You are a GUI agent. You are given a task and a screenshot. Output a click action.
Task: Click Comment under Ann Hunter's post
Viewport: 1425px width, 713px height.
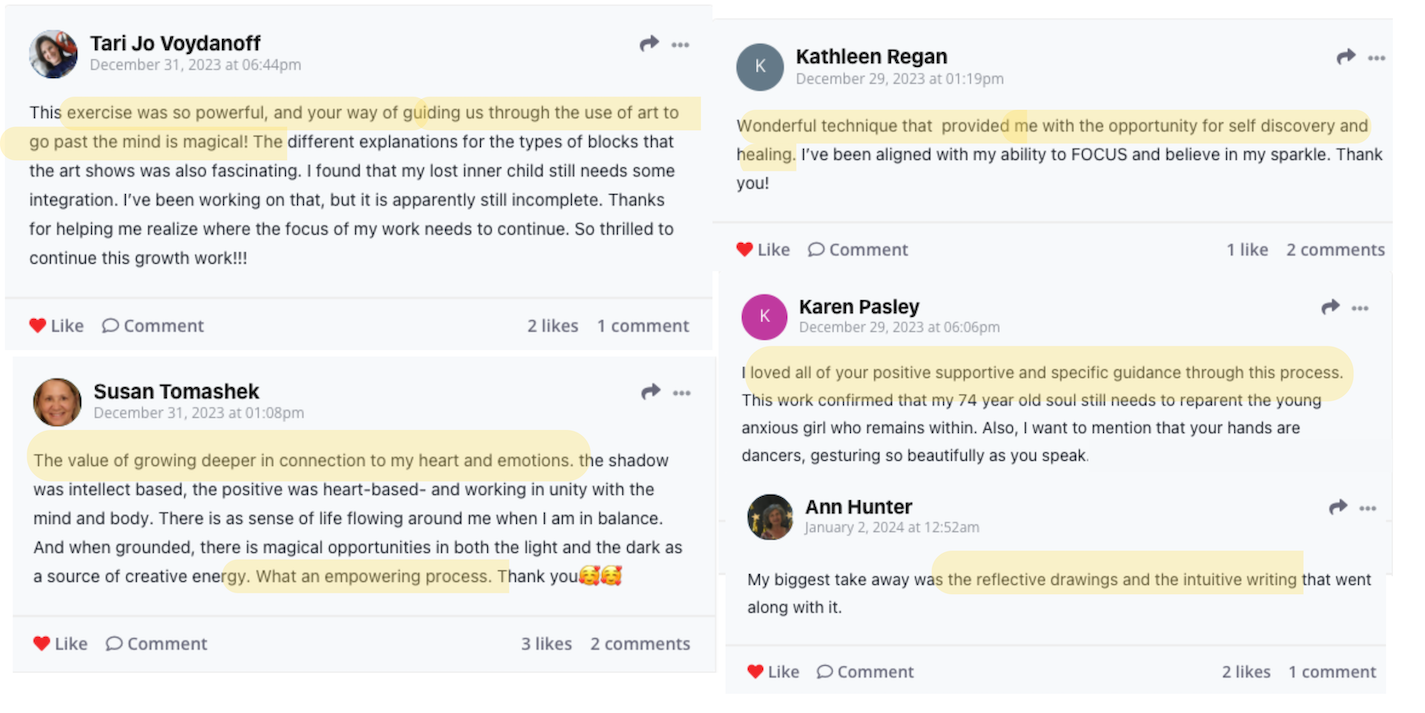pos(865,671)
